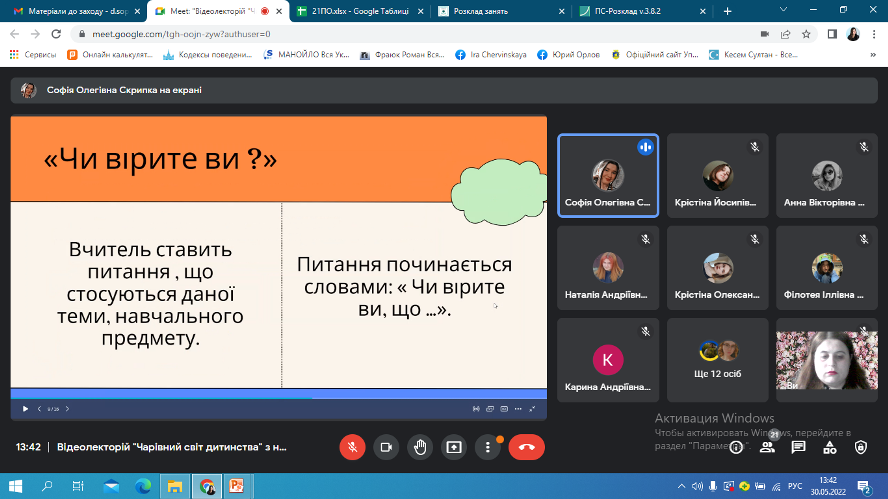The height and width of the screenshot is (499, 888).
Task: Open the activities panel icon
Action: click(830, 447)
